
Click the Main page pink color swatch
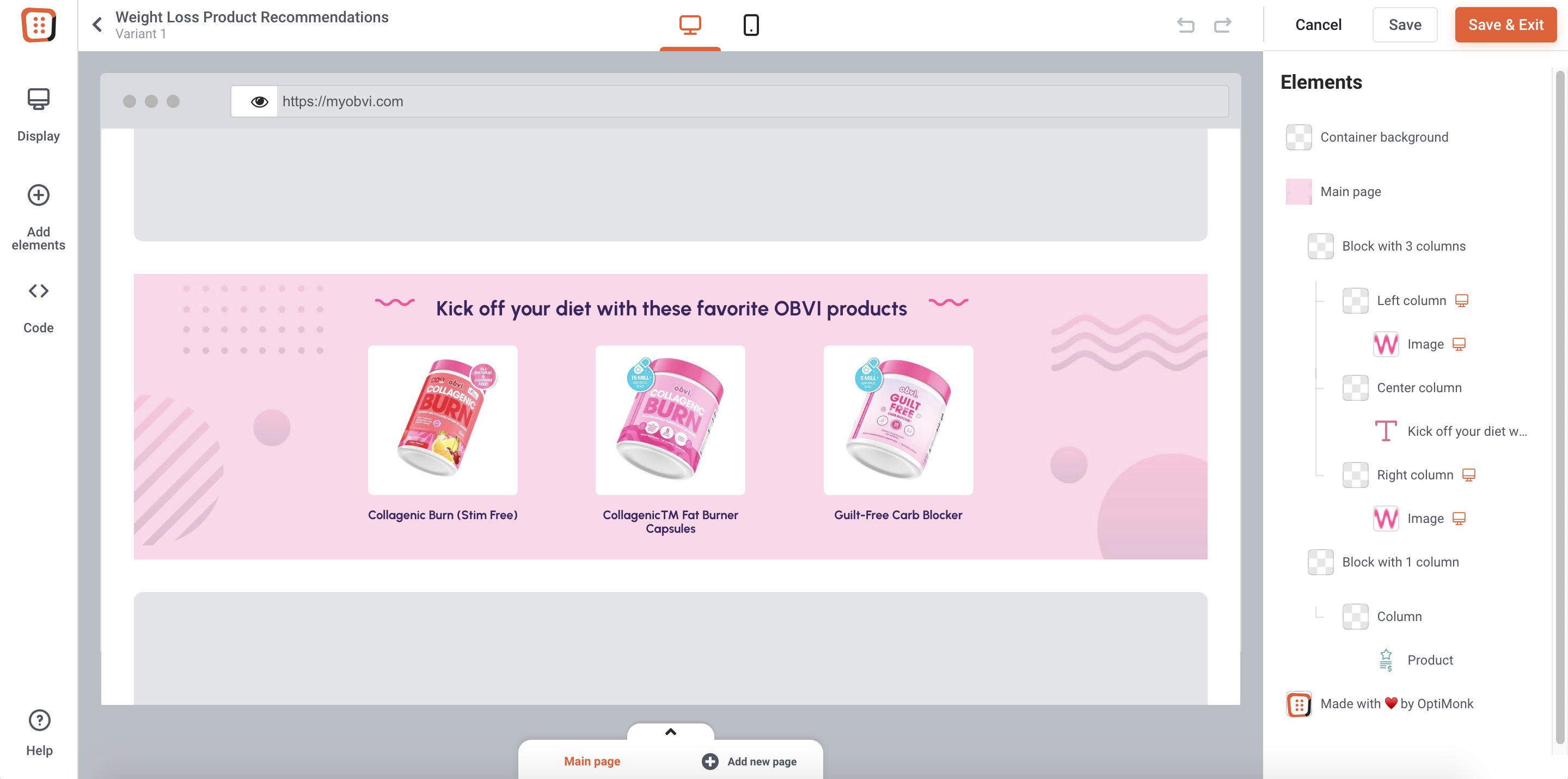(1298, 192)
